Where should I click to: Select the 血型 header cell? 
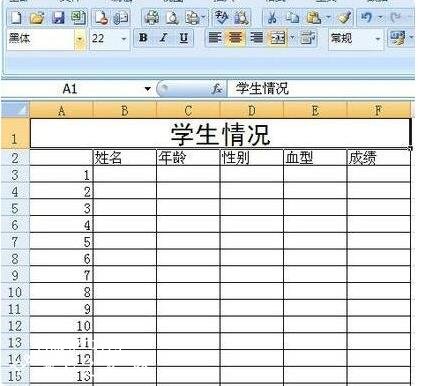(315, 157)
